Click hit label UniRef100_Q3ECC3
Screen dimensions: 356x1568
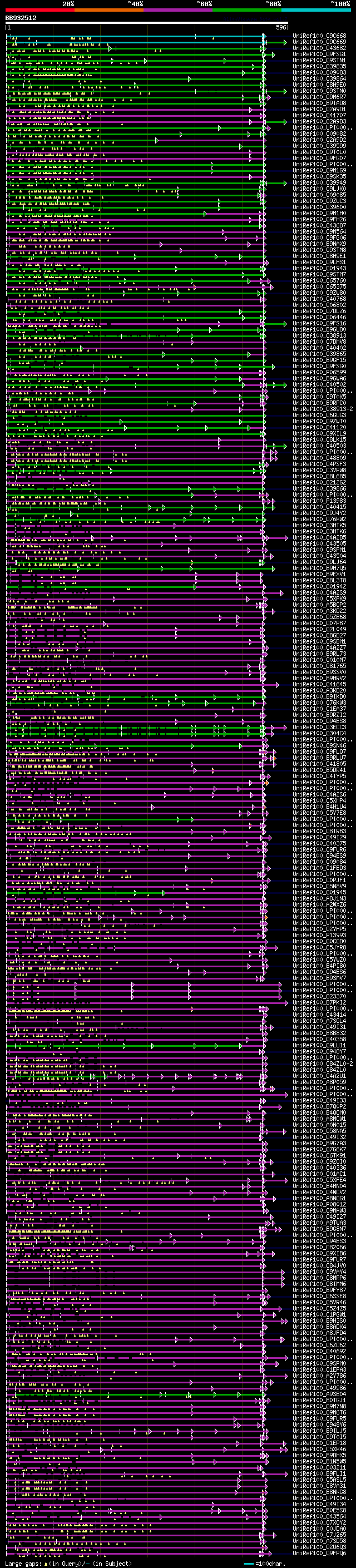click(x=319, y=727)
